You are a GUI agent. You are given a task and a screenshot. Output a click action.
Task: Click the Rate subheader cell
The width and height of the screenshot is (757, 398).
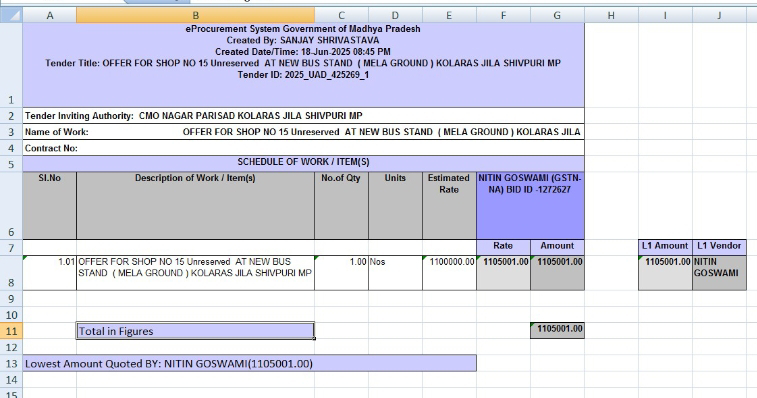pyautogui.click(x=504, y=248)
